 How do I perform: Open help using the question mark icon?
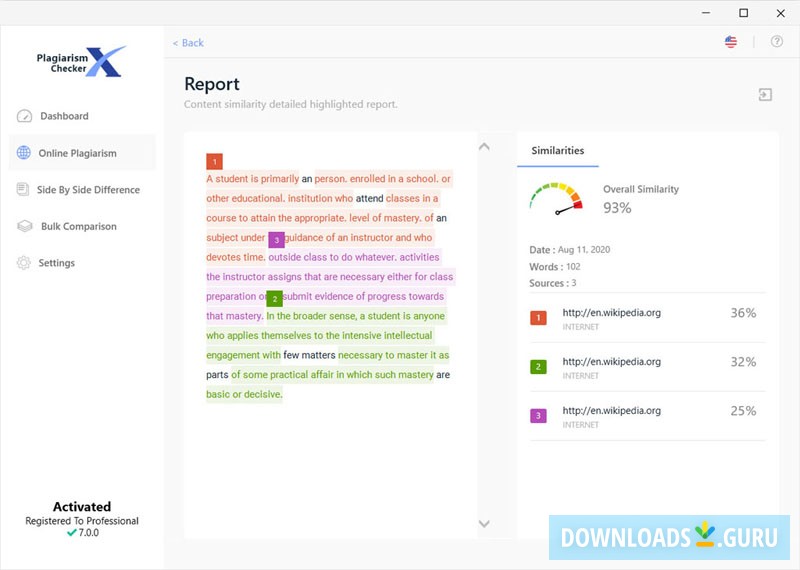777,41
